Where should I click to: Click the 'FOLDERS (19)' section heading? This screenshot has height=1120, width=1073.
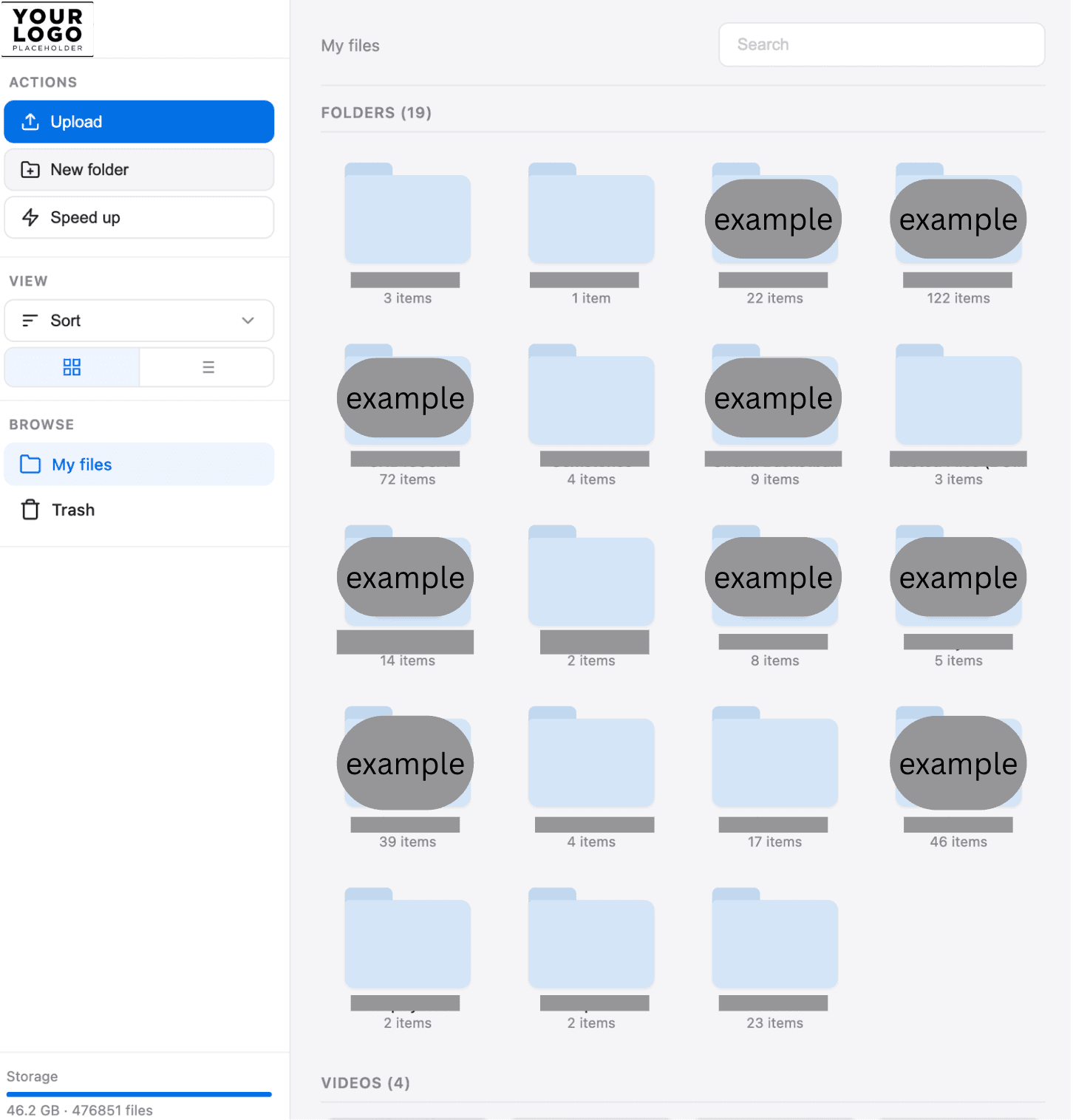(x=376, y=112)
